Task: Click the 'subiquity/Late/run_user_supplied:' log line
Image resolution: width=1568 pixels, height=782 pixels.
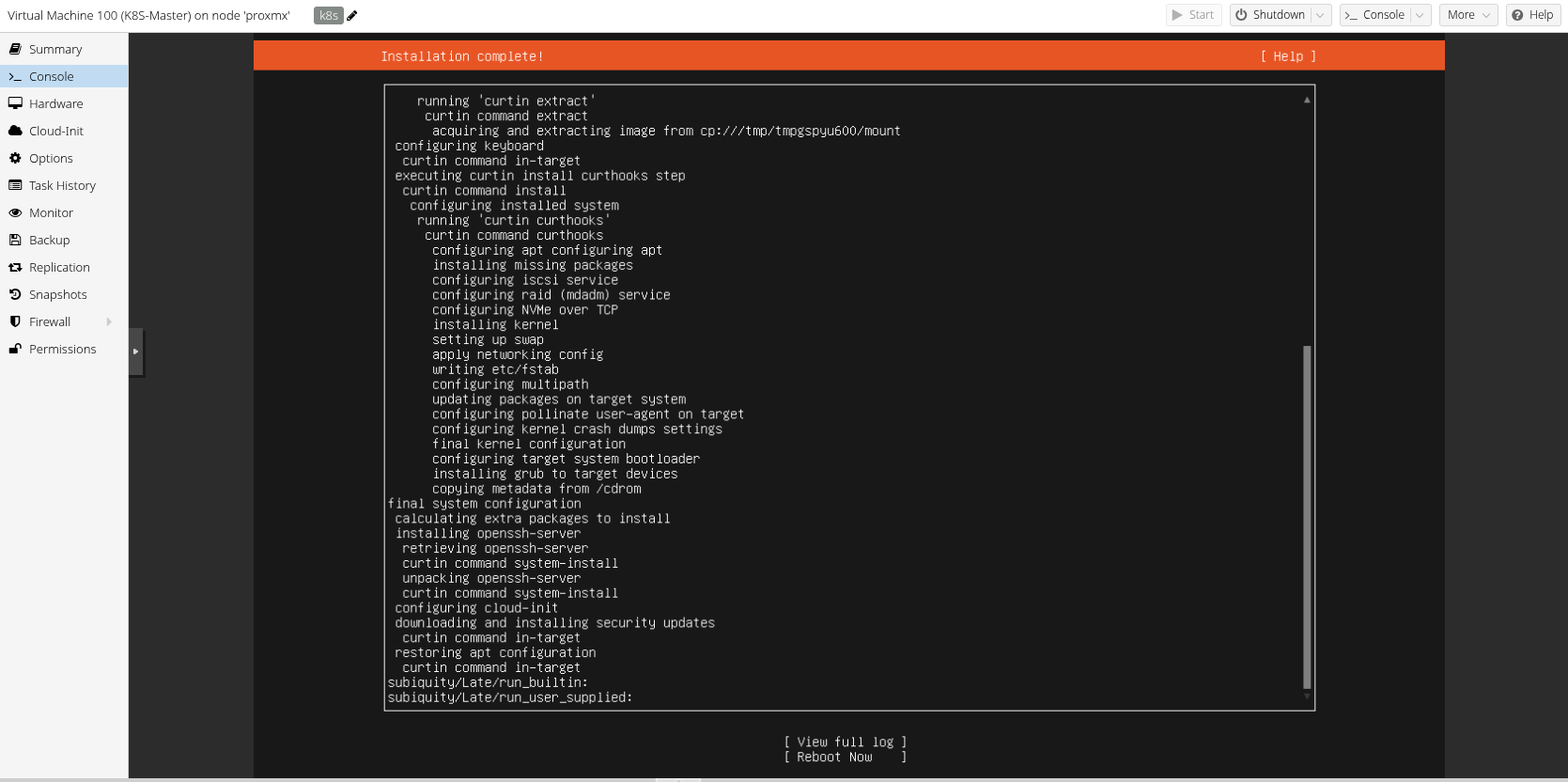Action: coord(510,697)
